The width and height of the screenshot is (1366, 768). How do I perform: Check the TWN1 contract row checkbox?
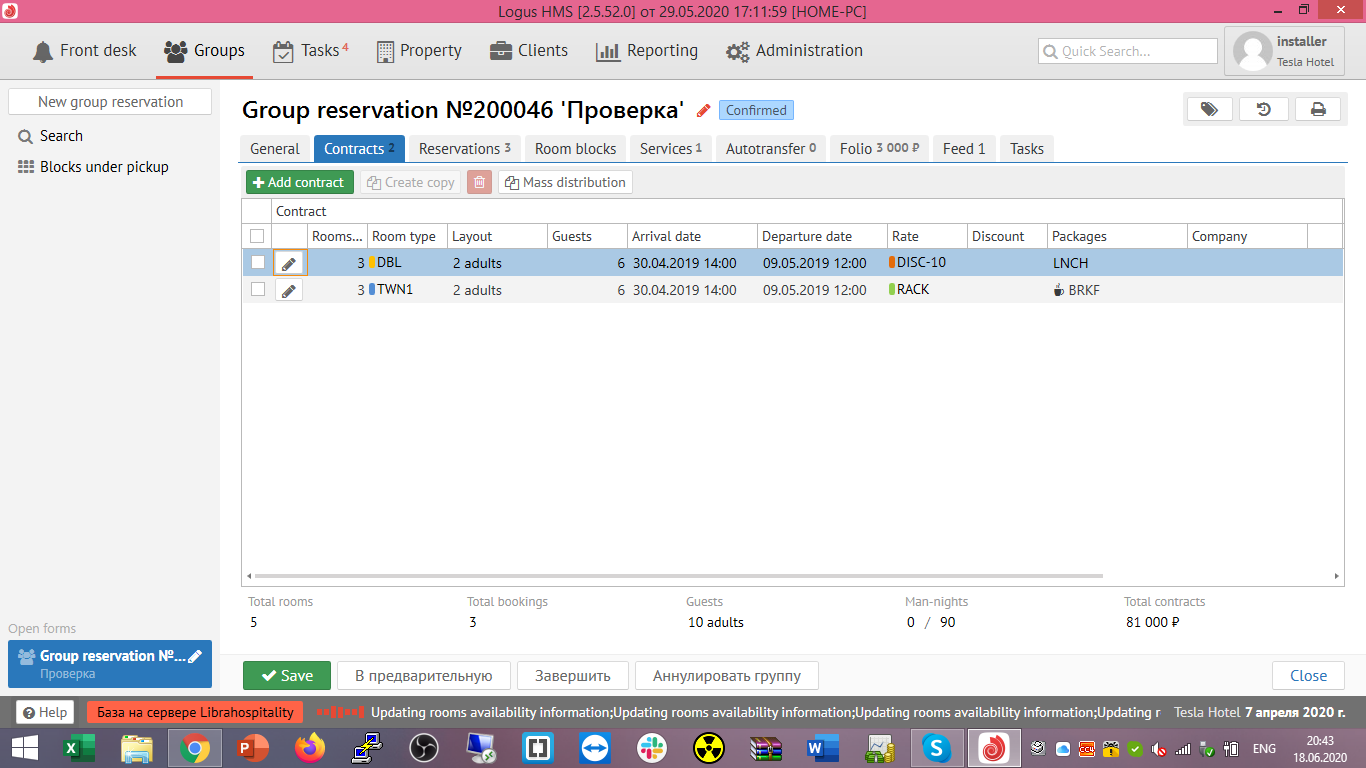(258, 289)
